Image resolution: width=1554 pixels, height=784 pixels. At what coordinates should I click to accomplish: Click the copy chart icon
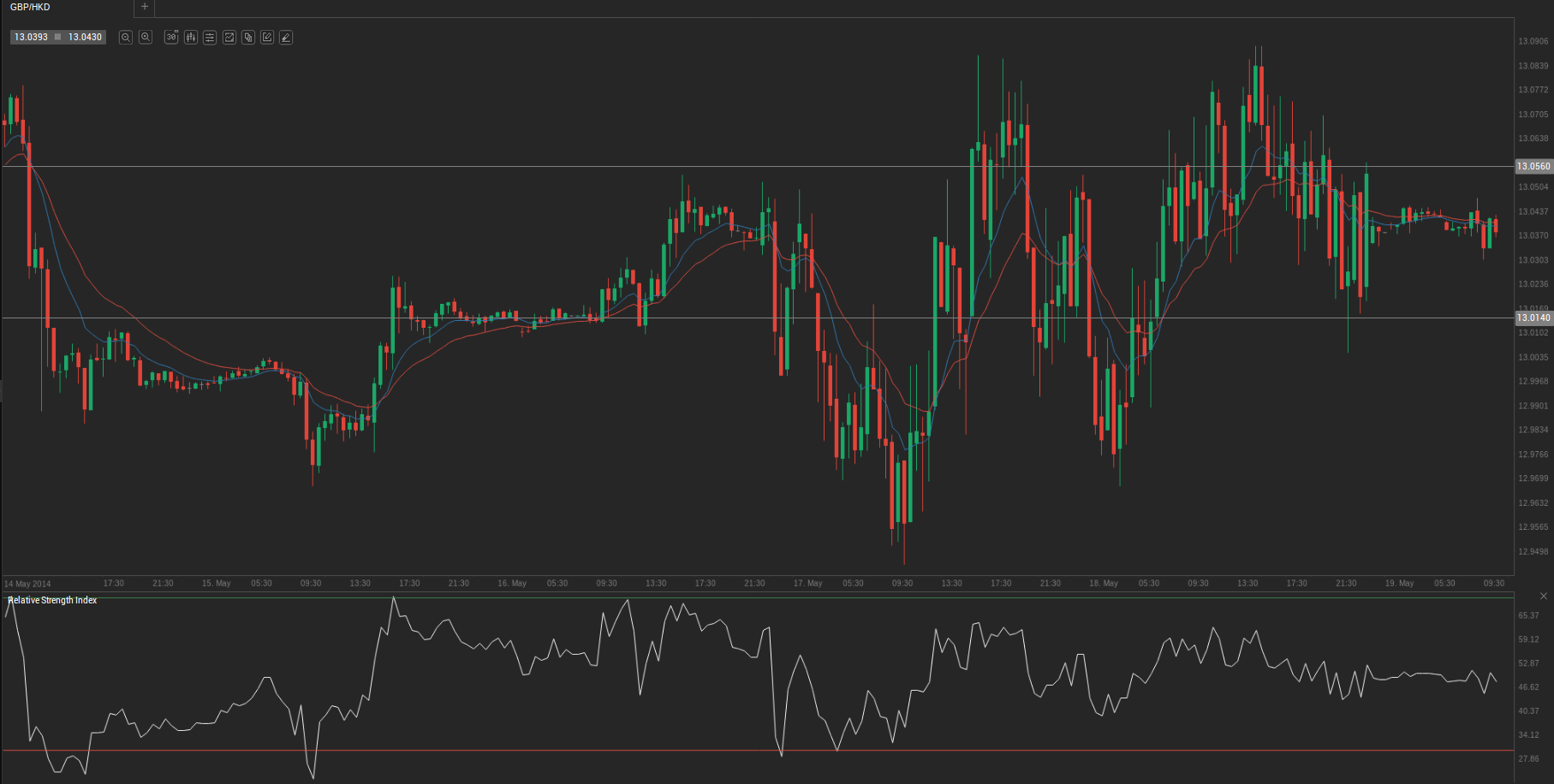[248, 38]
